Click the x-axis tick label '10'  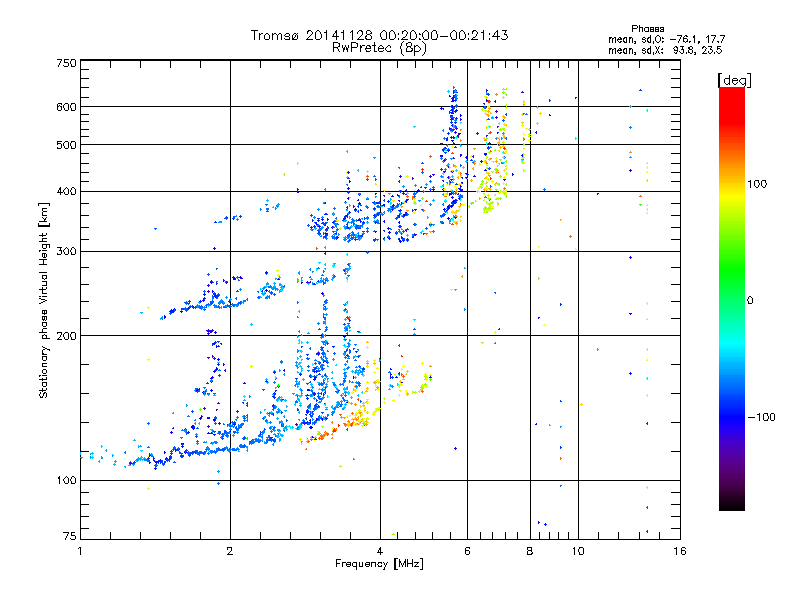578,551
